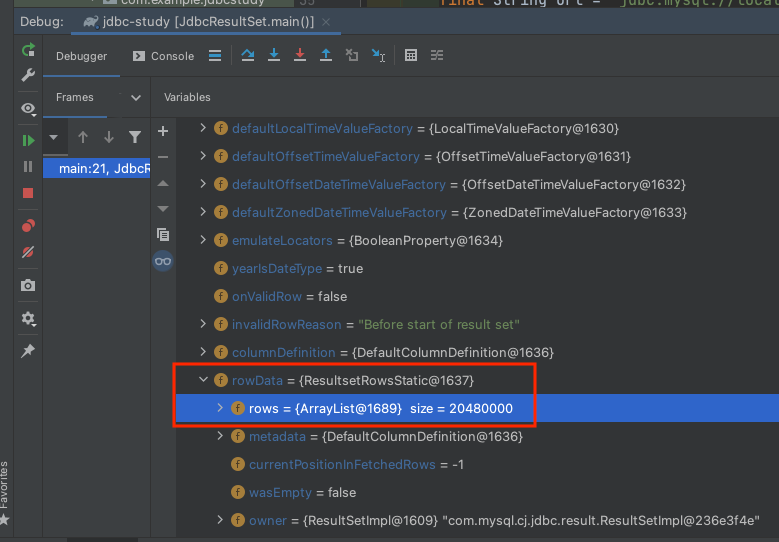Click the Run to Cursor icon
Screen dimensions: 779x542
coord(378,55)
